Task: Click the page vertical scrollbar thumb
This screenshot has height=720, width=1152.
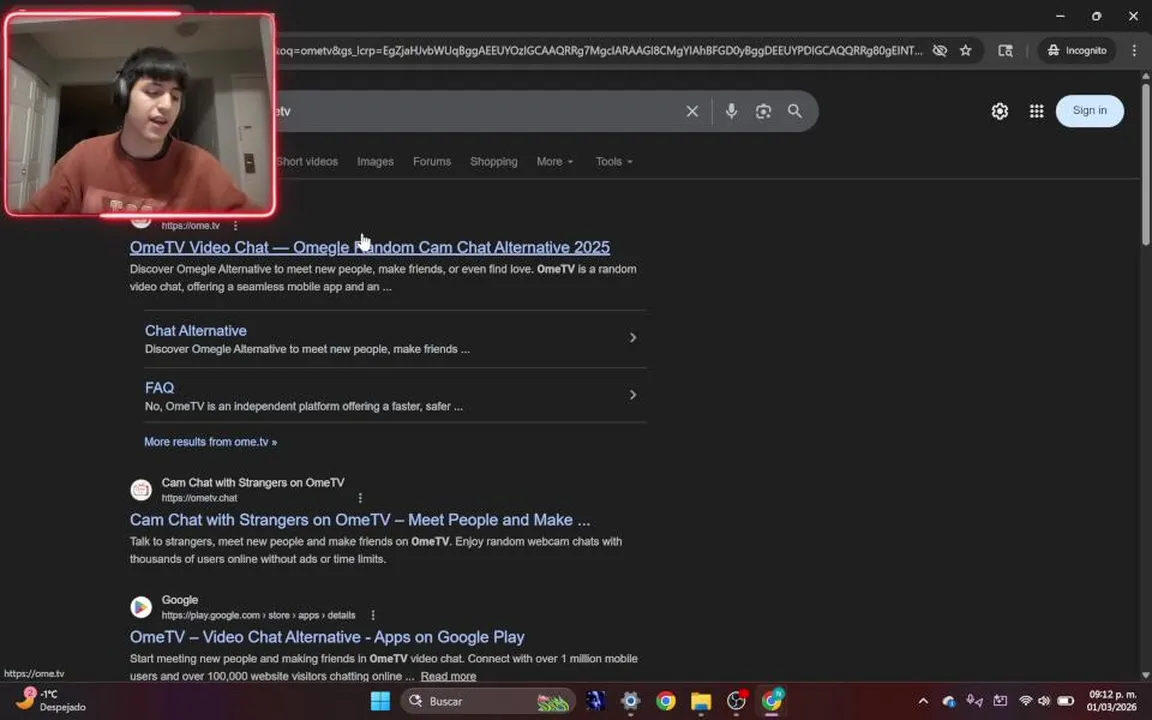Action: pyautogui.click(x=1145, y=164)
